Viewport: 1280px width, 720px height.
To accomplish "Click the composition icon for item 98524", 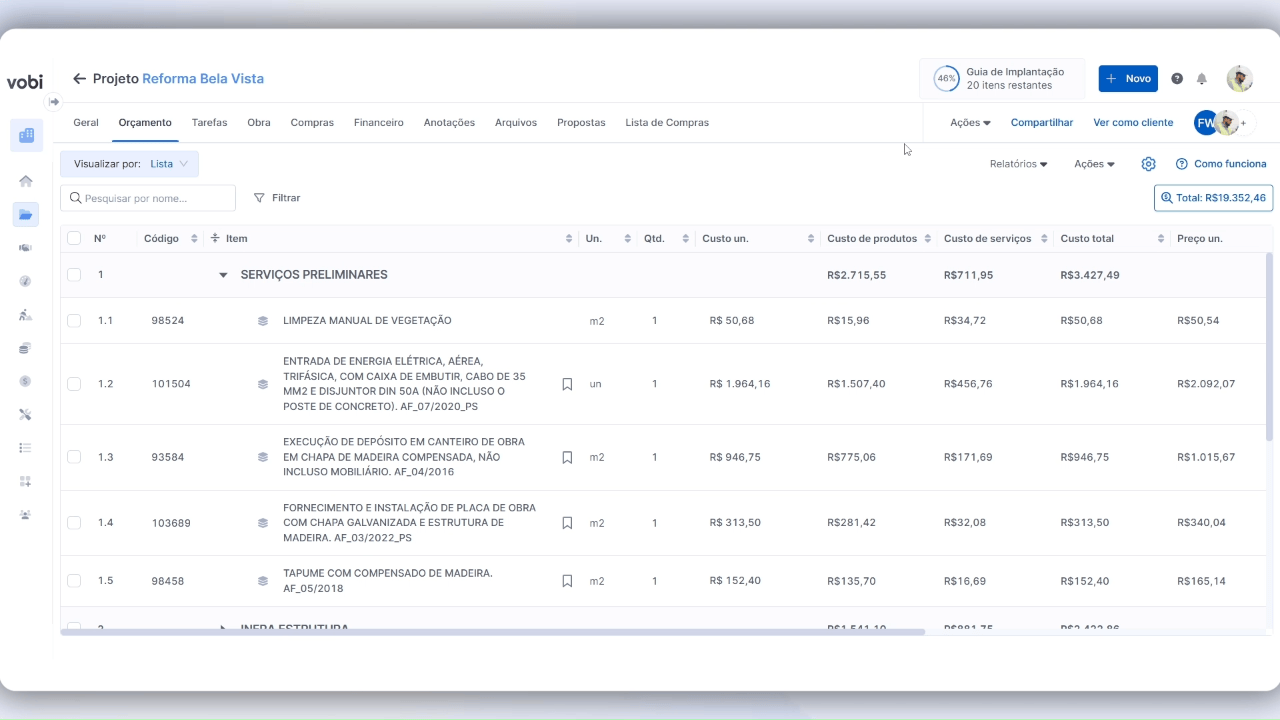I will [x=263, y=321].
